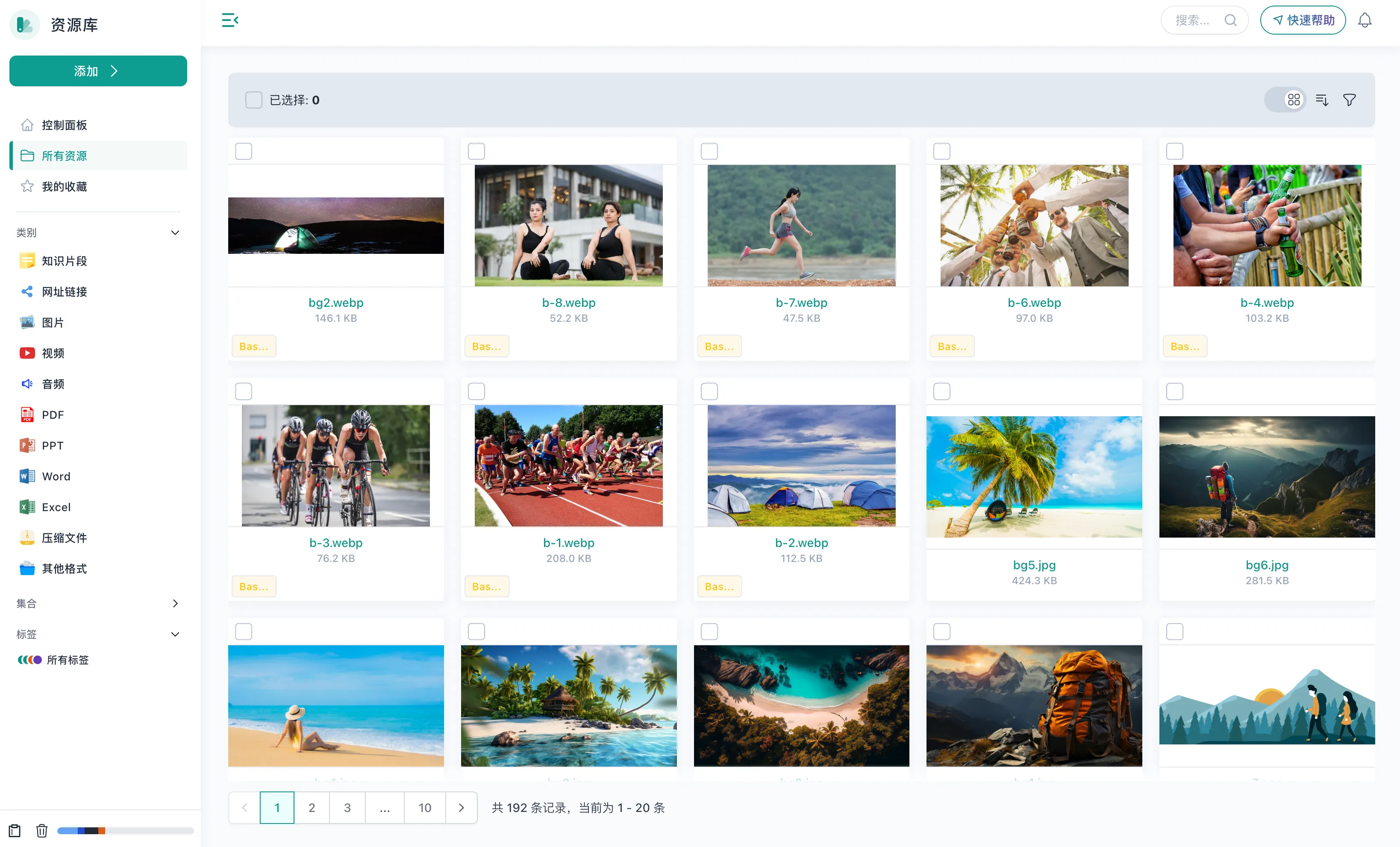Switch to grid view layout
1400x847 pixels.
tap(1293, 100)
